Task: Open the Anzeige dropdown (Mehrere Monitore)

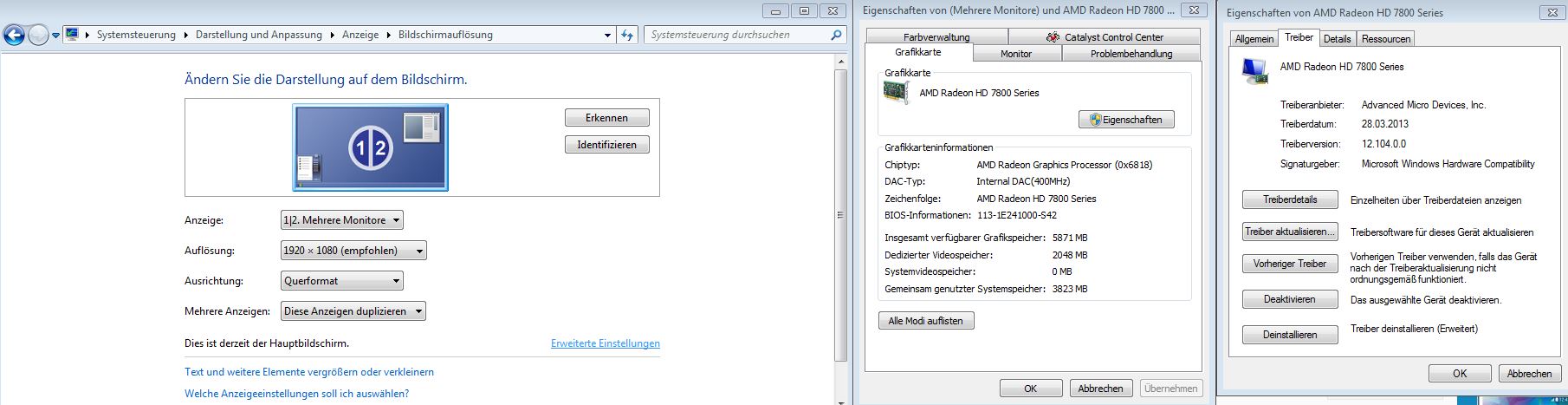Action: click(x=342, y=220)
